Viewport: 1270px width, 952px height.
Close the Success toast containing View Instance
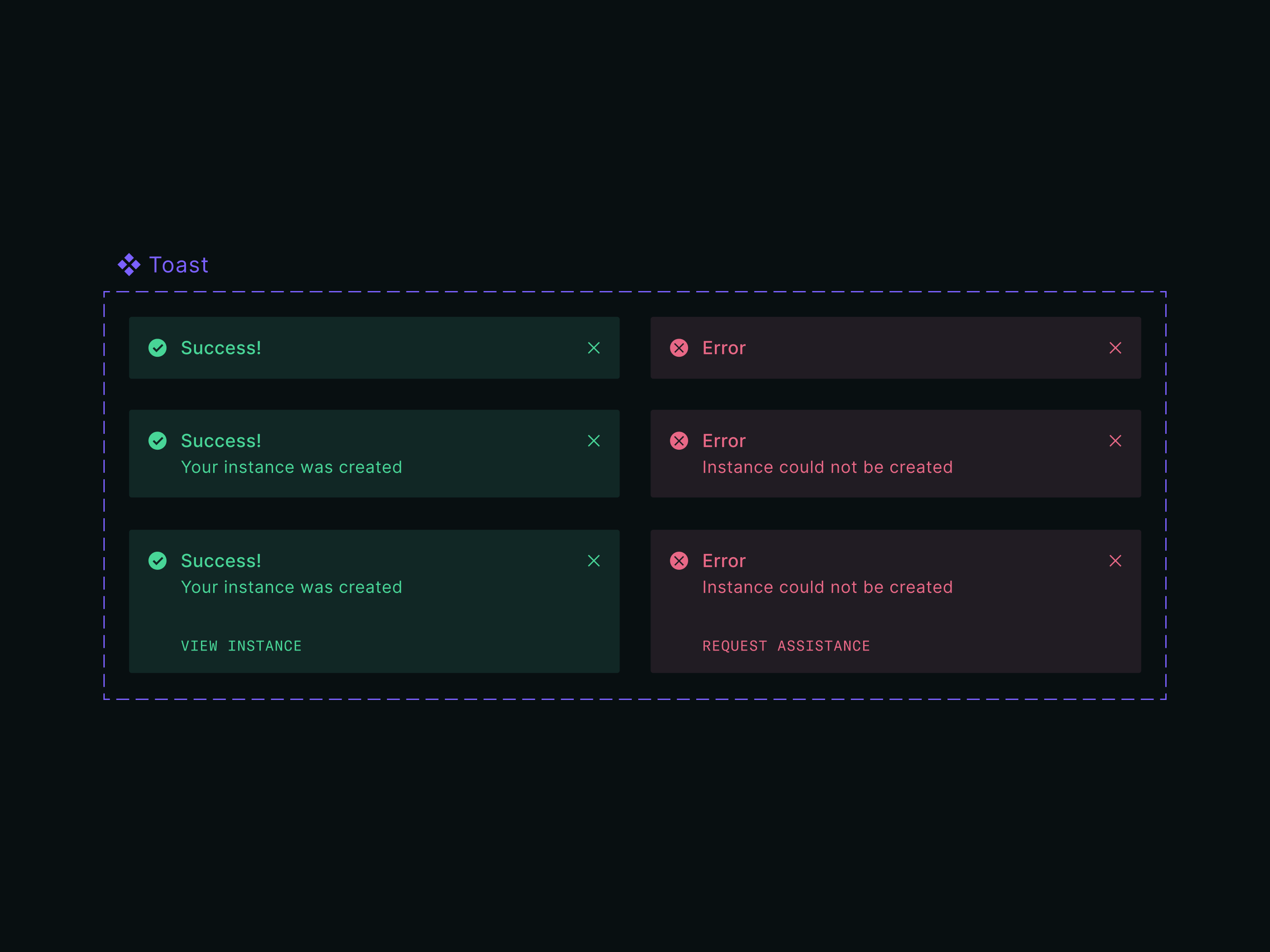pyautogui.click(x=594, y=561)
